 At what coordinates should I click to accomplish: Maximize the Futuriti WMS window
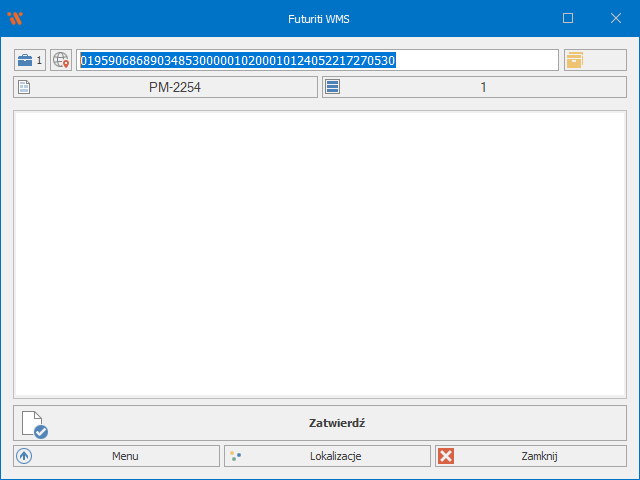(568, 18)
